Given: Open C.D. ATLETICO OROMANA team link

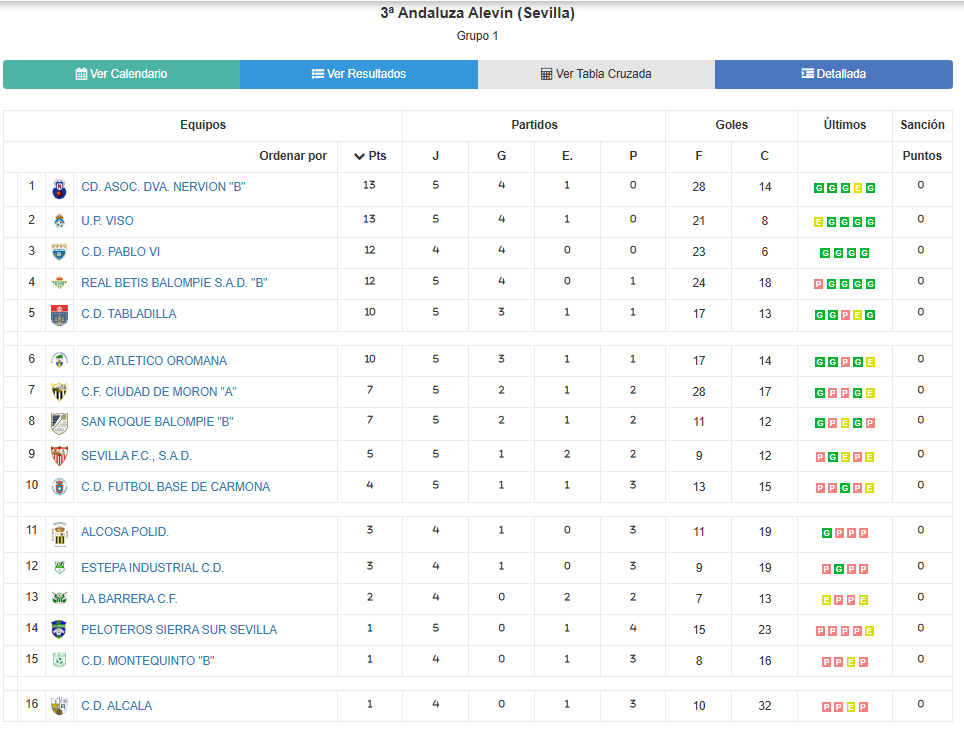Looking at the screenshot, I should pos(154,361).
